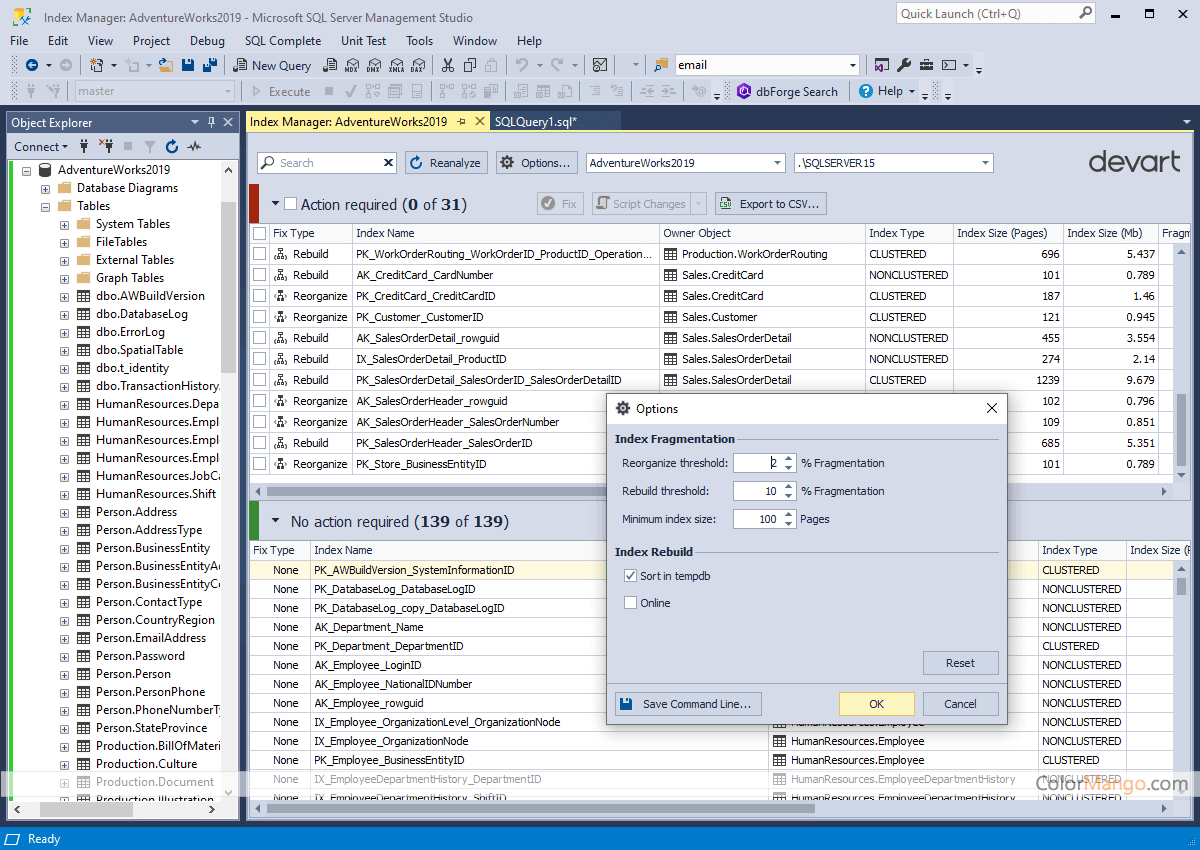Screen dimensions: 1200x850
Task: Click the Open File folder icon
Action: click(165, 65)
